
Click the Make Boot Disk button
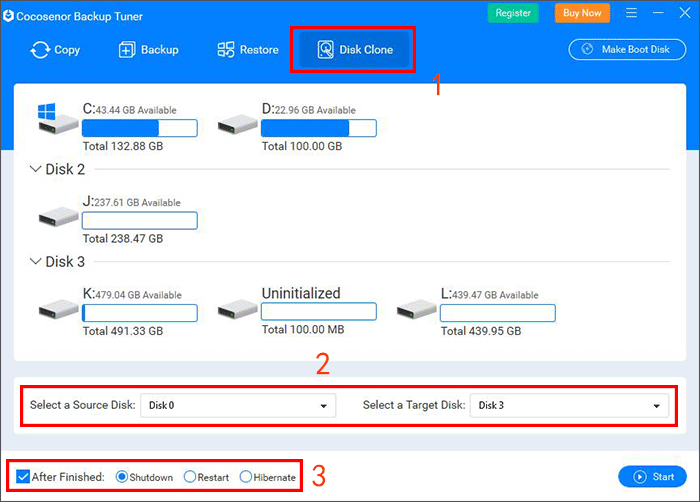coord(627,49)
